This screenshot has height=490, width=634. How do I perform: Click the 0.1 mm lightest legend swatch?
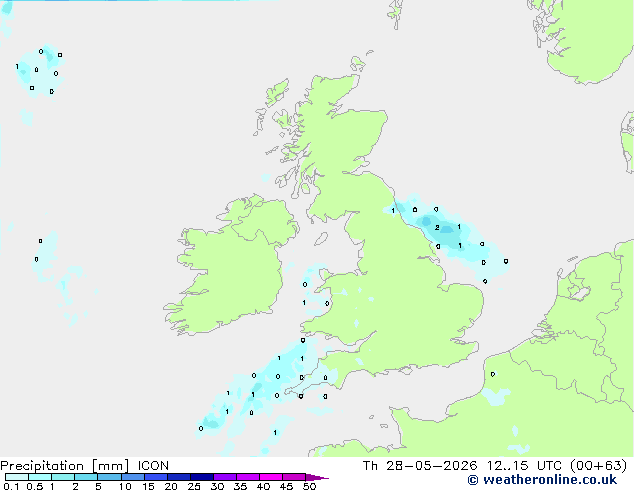[x=17, y=477]
